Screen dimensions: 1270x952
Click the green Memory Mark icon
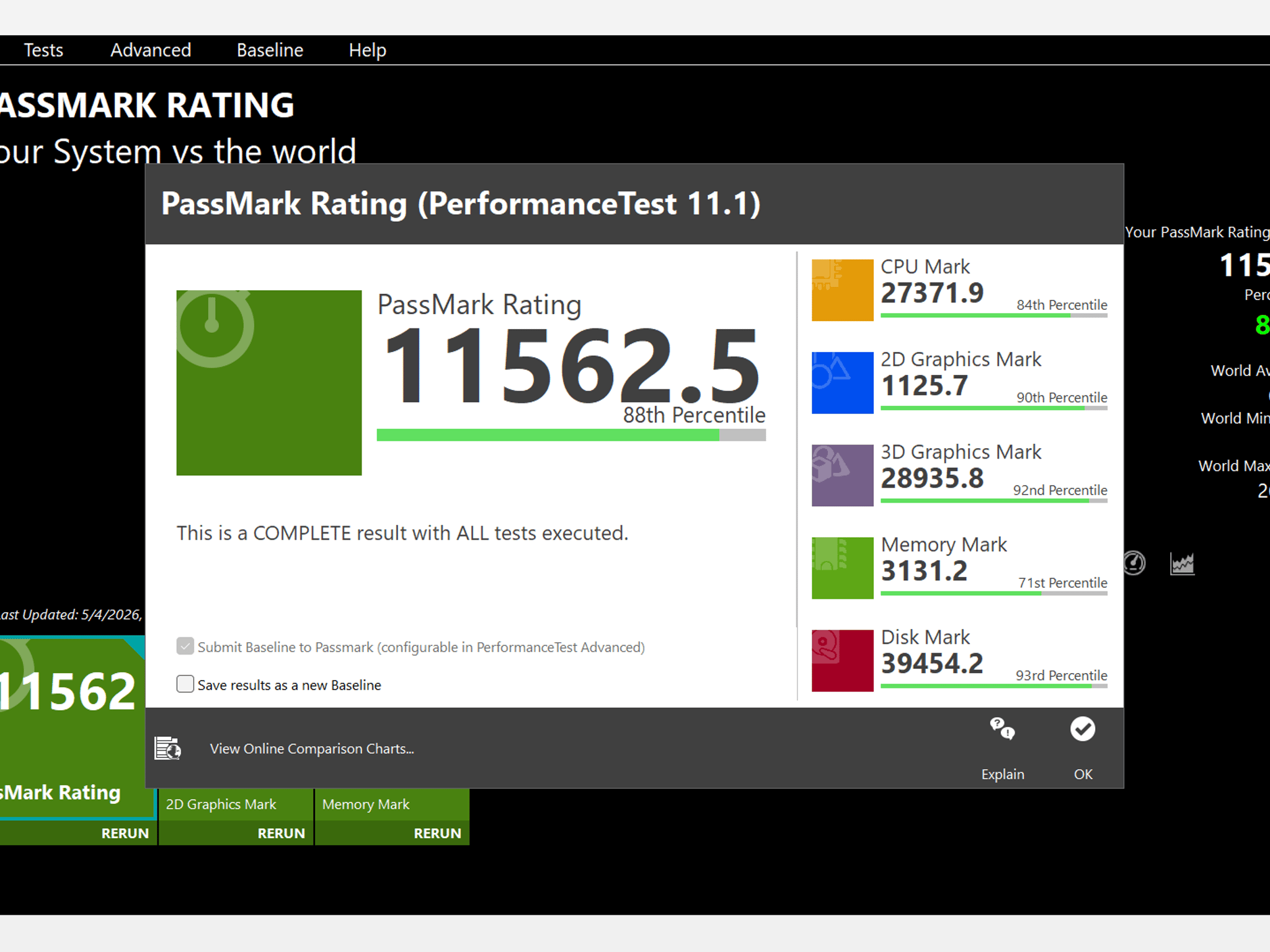(842, 568)
